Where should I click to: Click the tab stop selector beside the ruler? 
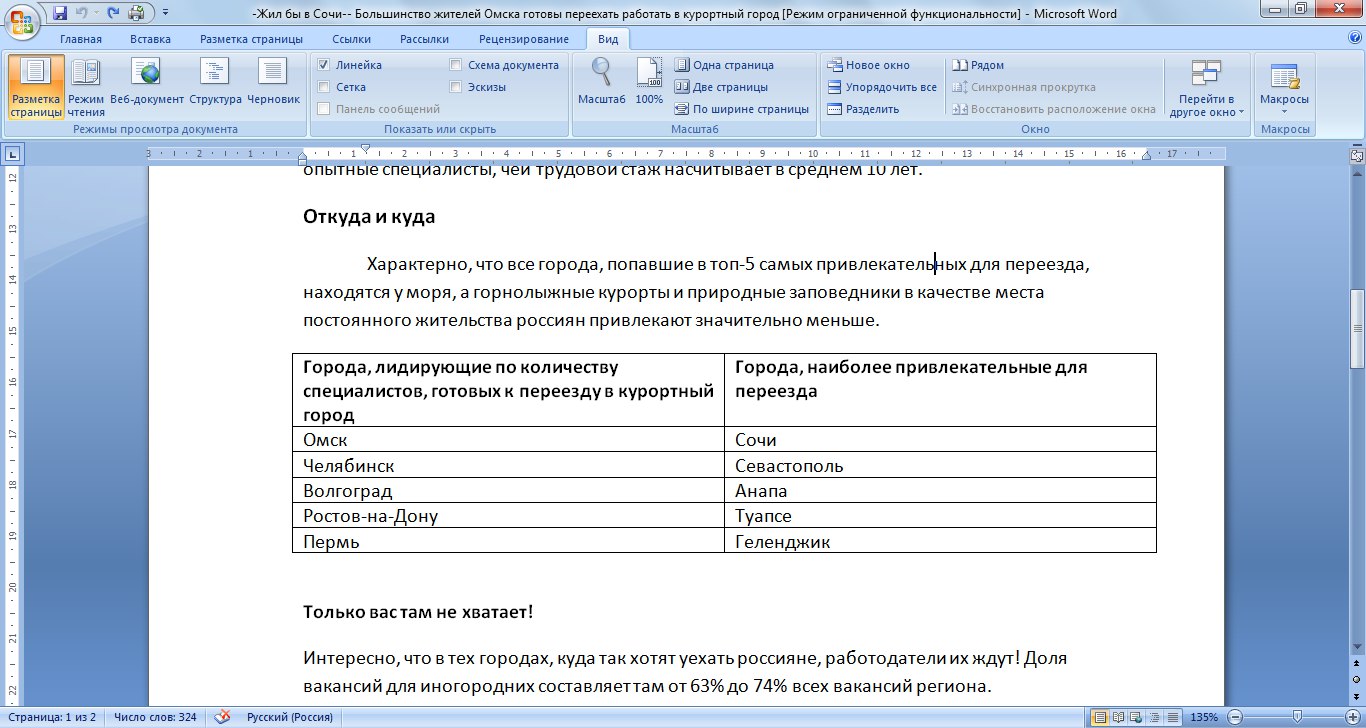pos(13,154)
